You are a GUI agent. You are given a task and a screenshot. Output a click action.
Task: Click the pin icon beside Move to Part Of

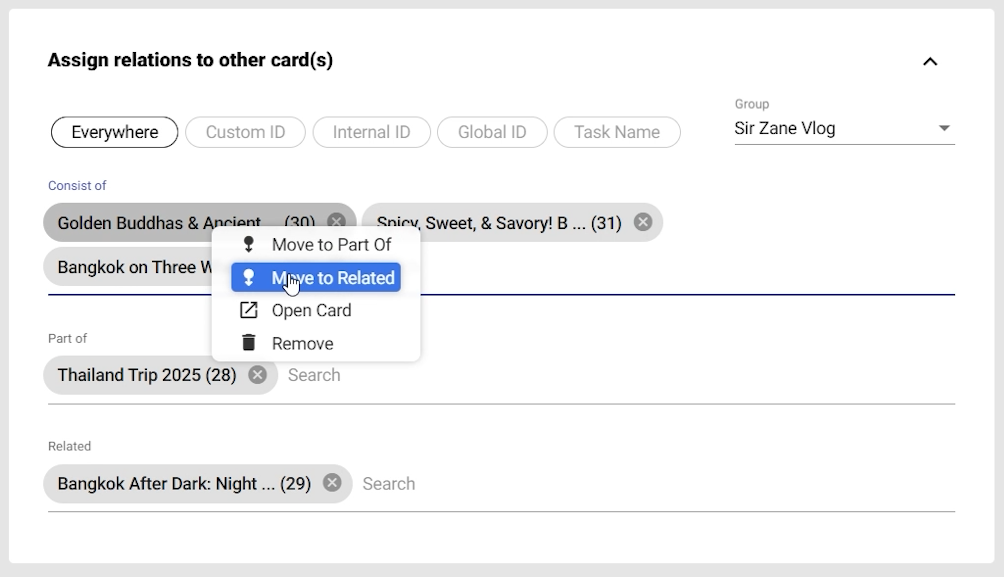click(x=249, y=244)
